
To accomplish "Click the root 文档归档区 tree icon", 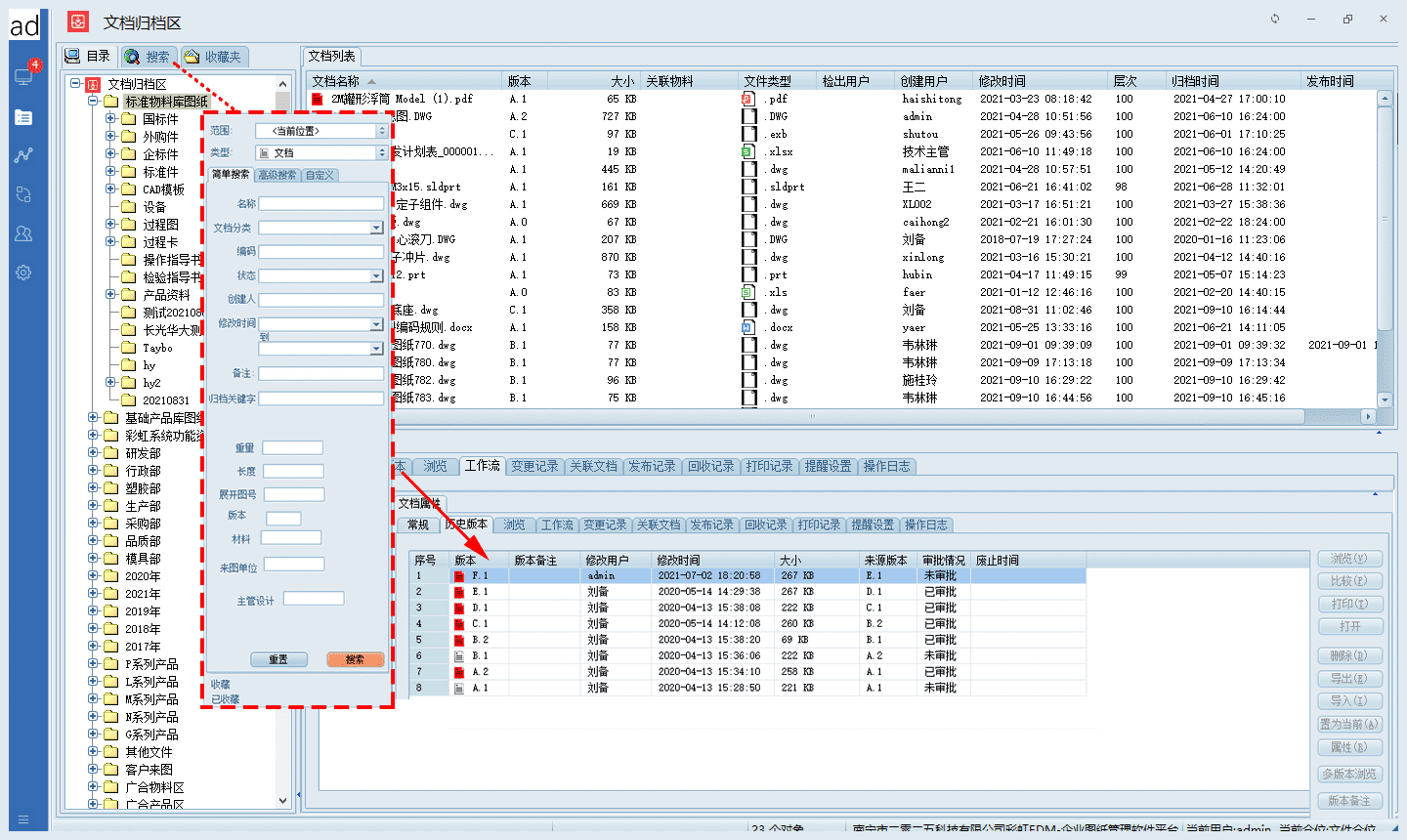I will (x=93, y=84).
